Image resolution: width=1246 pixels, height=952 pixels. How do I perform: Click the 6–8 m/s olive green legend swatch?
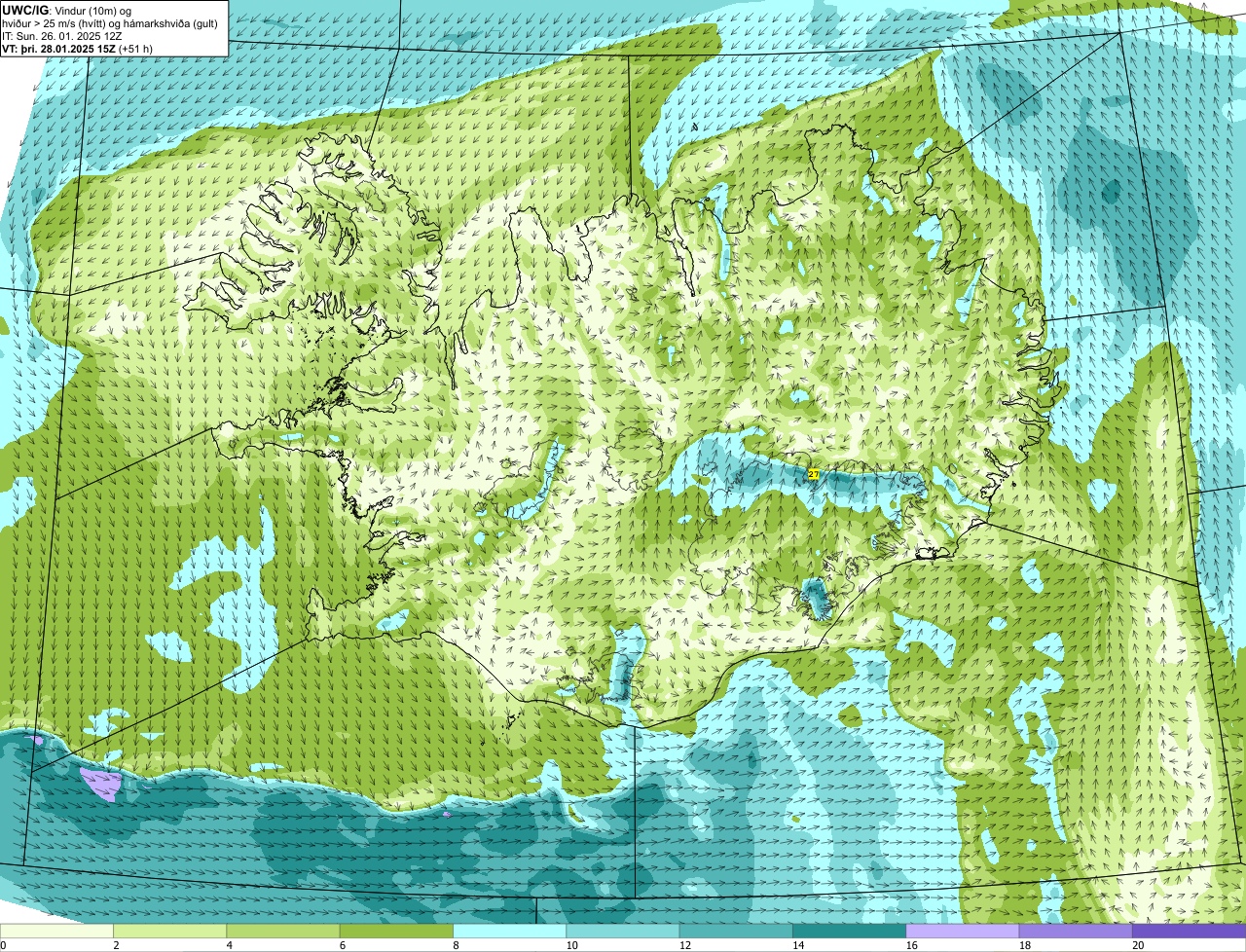[x=396, y=932]
